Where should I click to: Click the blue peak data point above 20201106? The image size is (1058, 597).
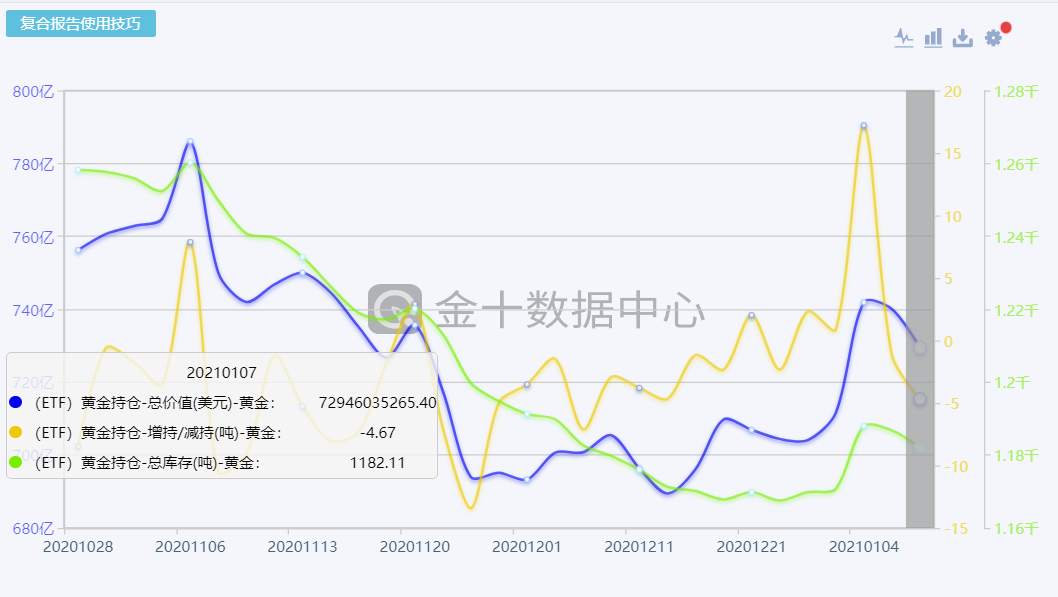coord(190,142)
